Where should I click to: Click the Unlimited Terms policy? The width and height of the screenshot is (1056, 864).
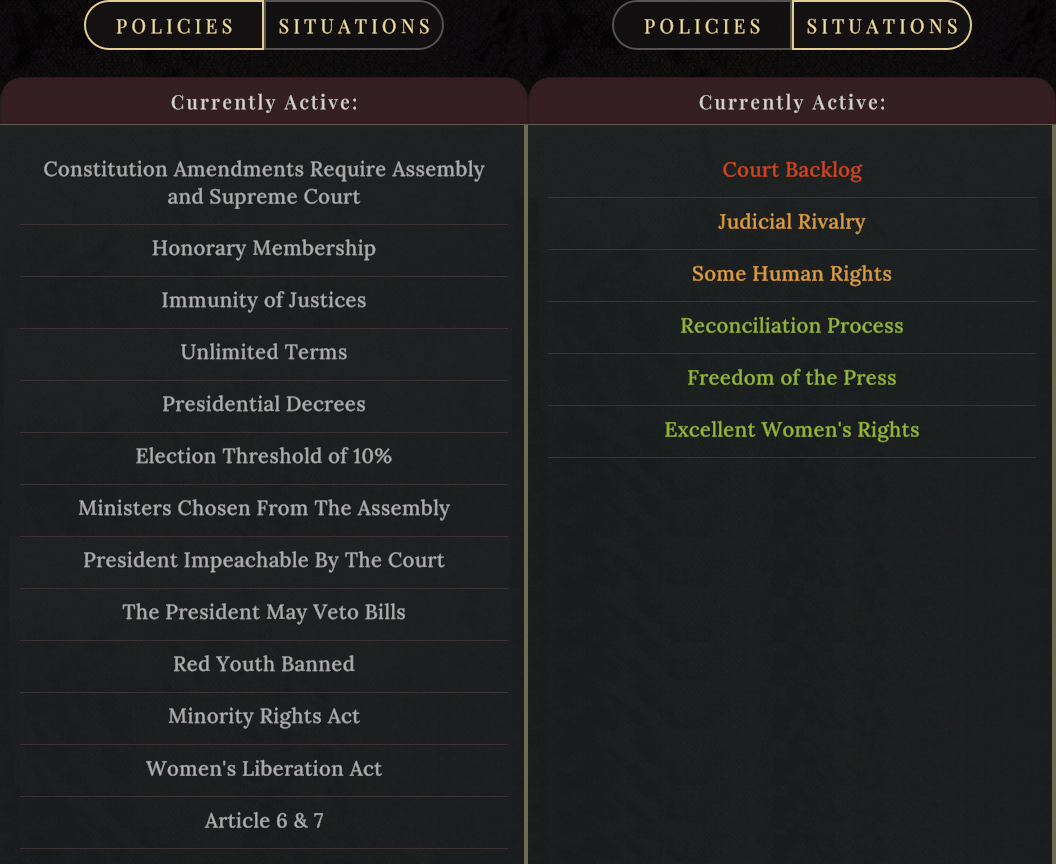pyautogui.click(x=264, y=352)
